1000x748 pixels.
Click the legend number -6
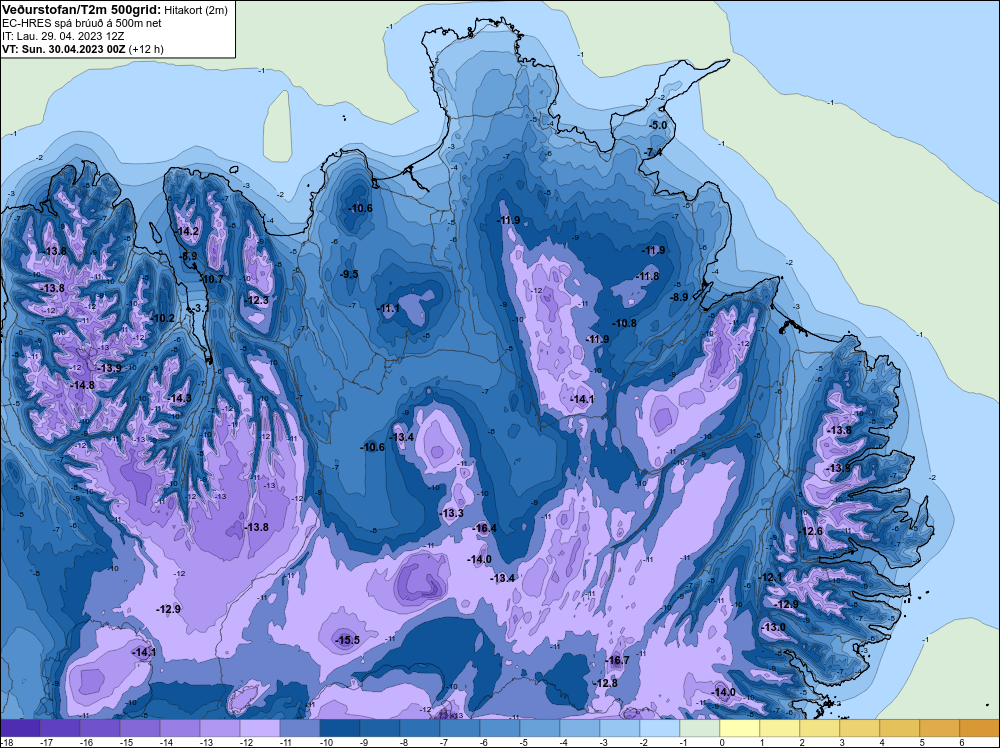tap(485, 742)
